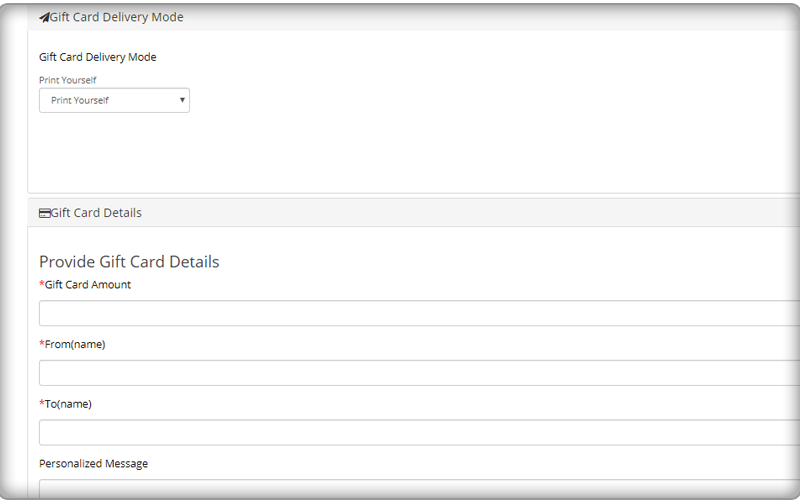Screen dimensions: 800x503
Task: Click the Provide Gift Card Details heading
Action: point(129,262)
